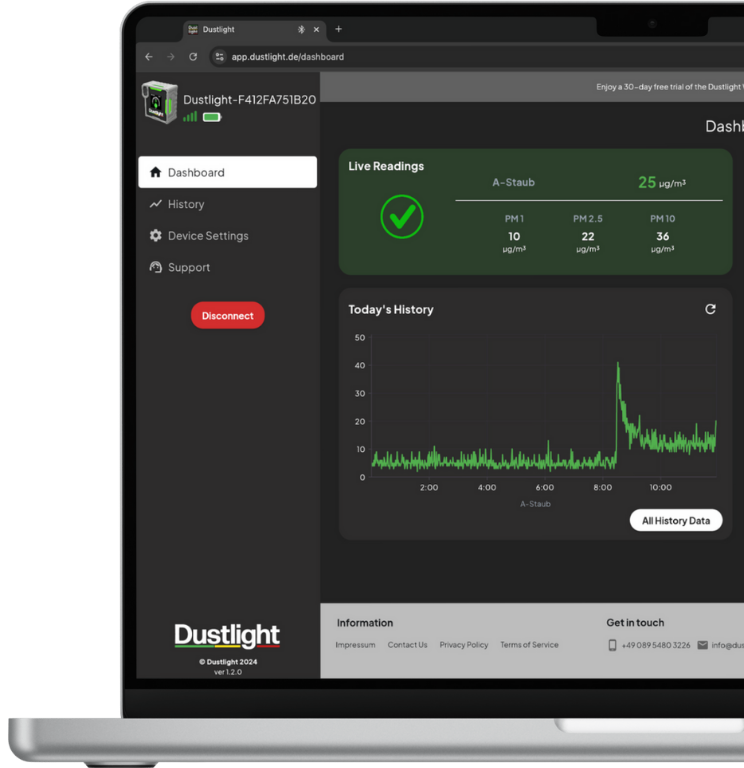
Task: Open the Terms of Service link
Action: 529,645
